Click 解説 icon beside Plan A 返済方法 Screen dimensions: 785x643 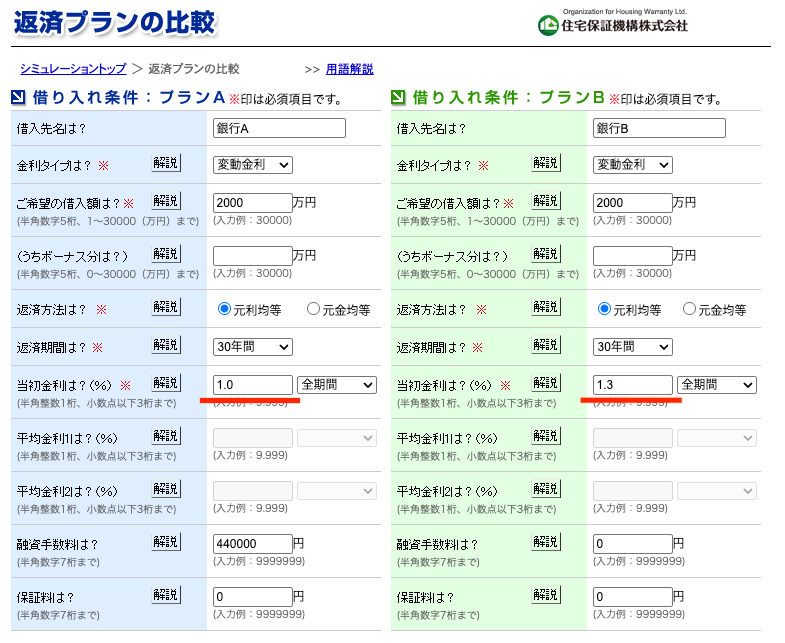coord(166,308)
